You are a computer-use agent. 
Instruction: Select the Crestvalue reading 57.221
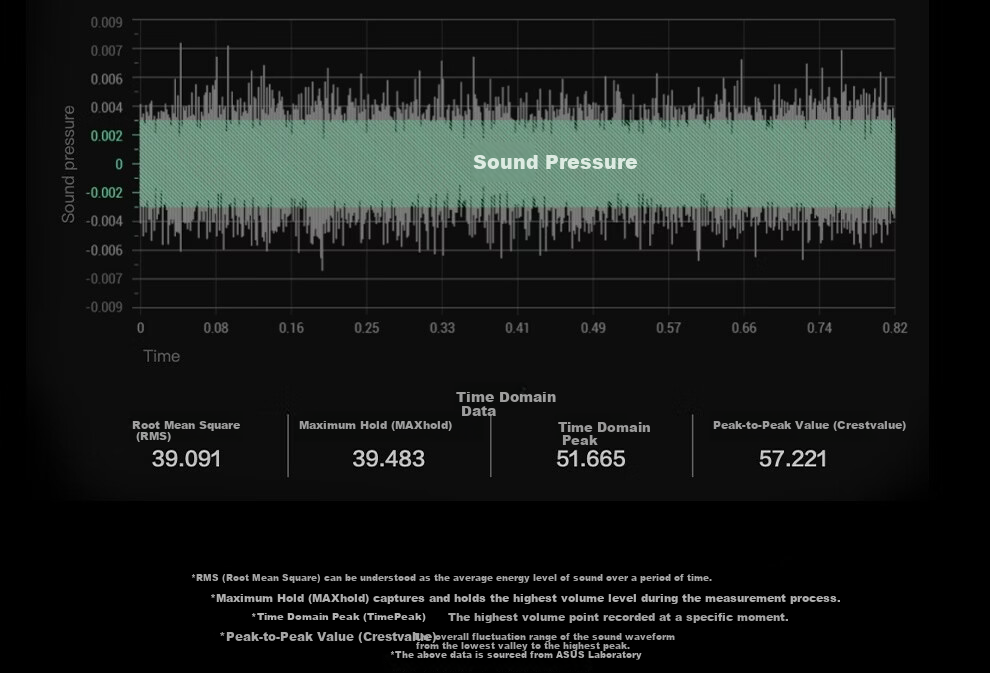(x=792, y=459)
